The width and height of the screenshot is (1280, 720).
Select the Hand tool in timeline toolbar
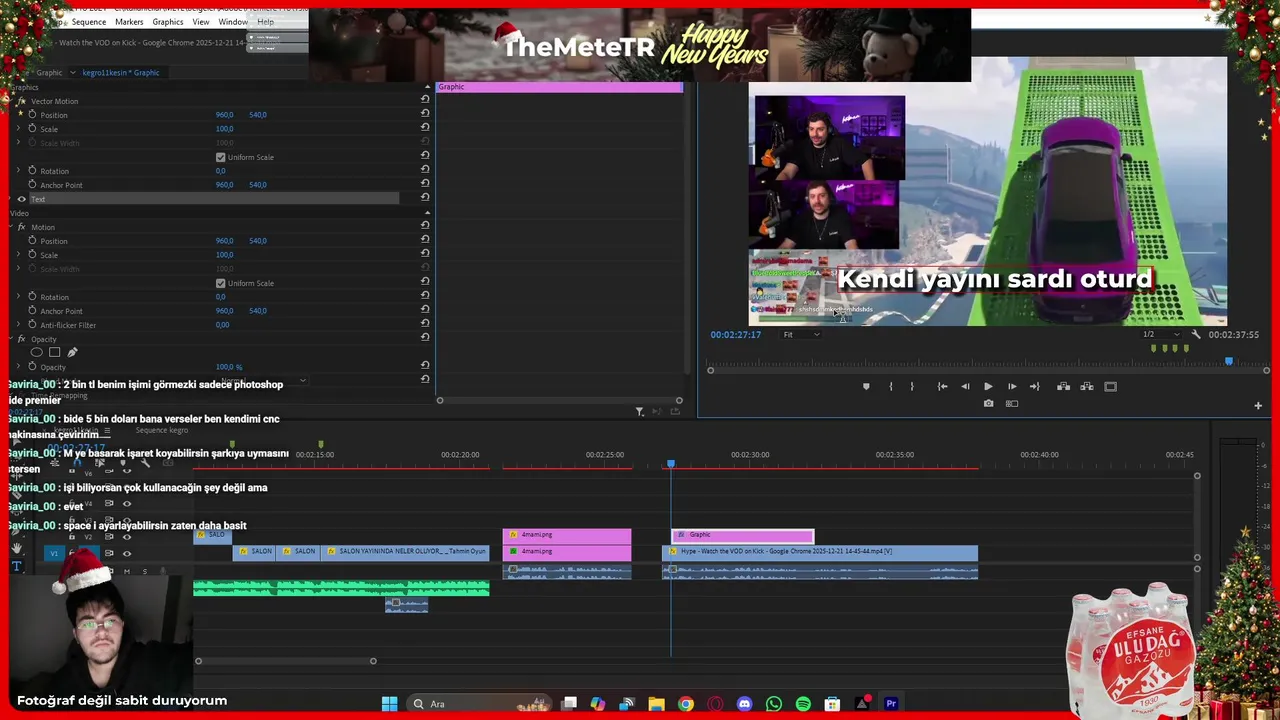16,548
